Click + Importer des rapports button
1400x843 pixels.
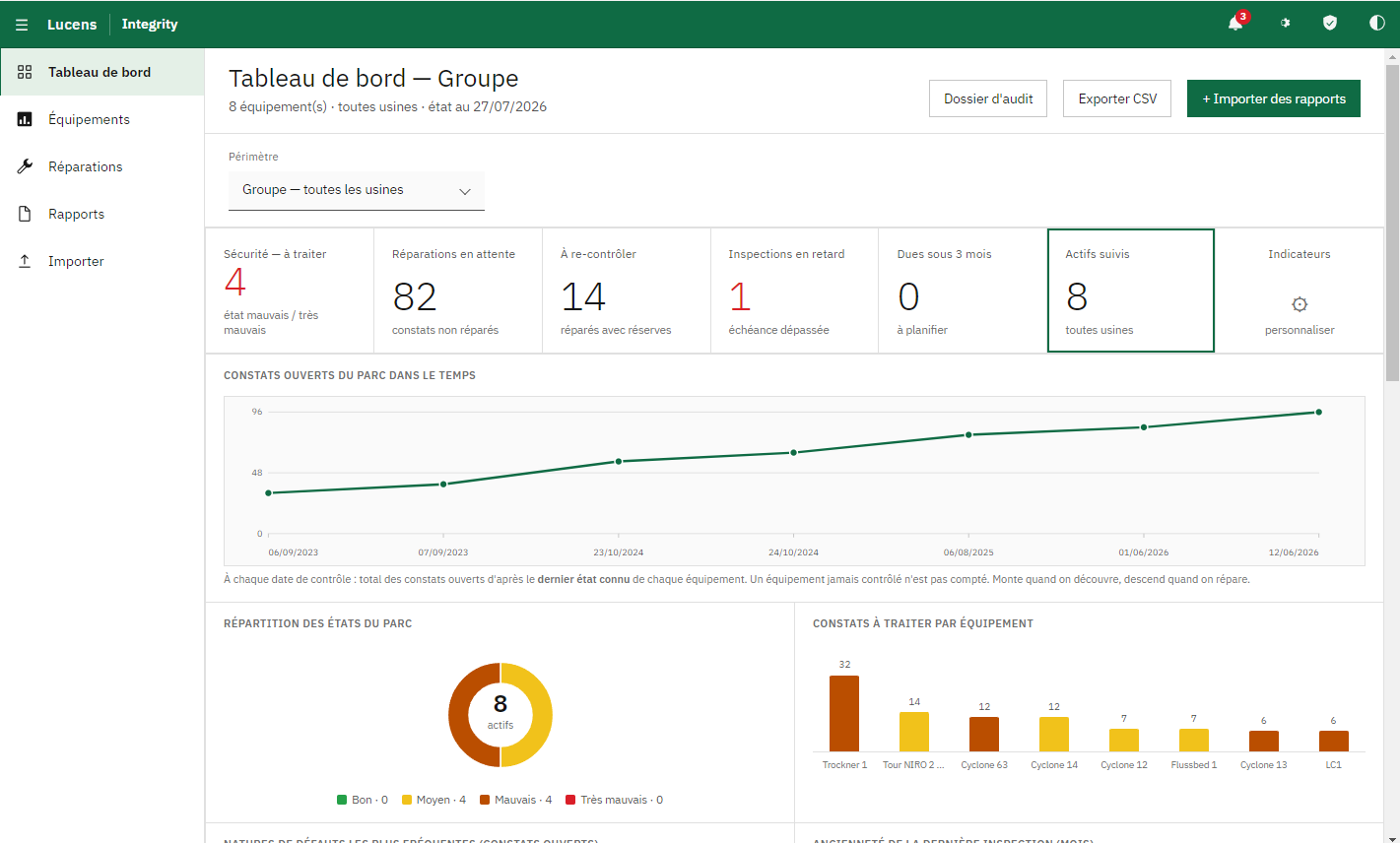(1274, 98)
